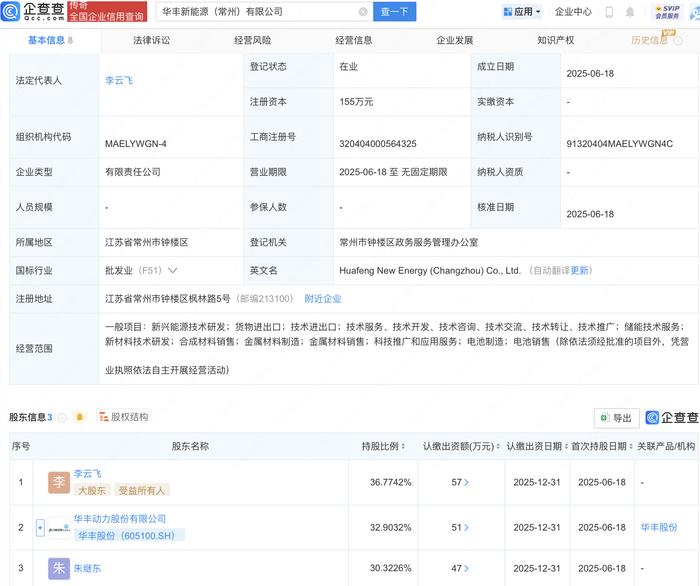Image resolution: width=700 pixels, height=586 pixels.
Task: Expand the 华丰动力股份有限公司 row plus icon
Action: coord(40,528)
